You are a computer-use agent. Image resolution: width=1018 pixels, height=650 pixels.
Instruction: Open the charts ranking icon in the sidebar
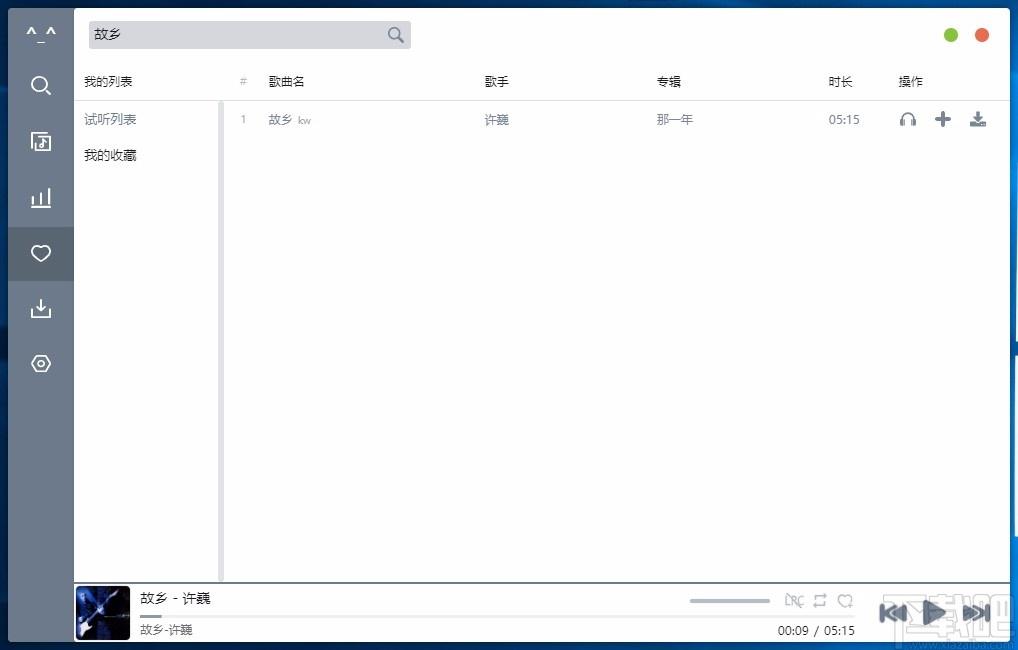point(41,197)
